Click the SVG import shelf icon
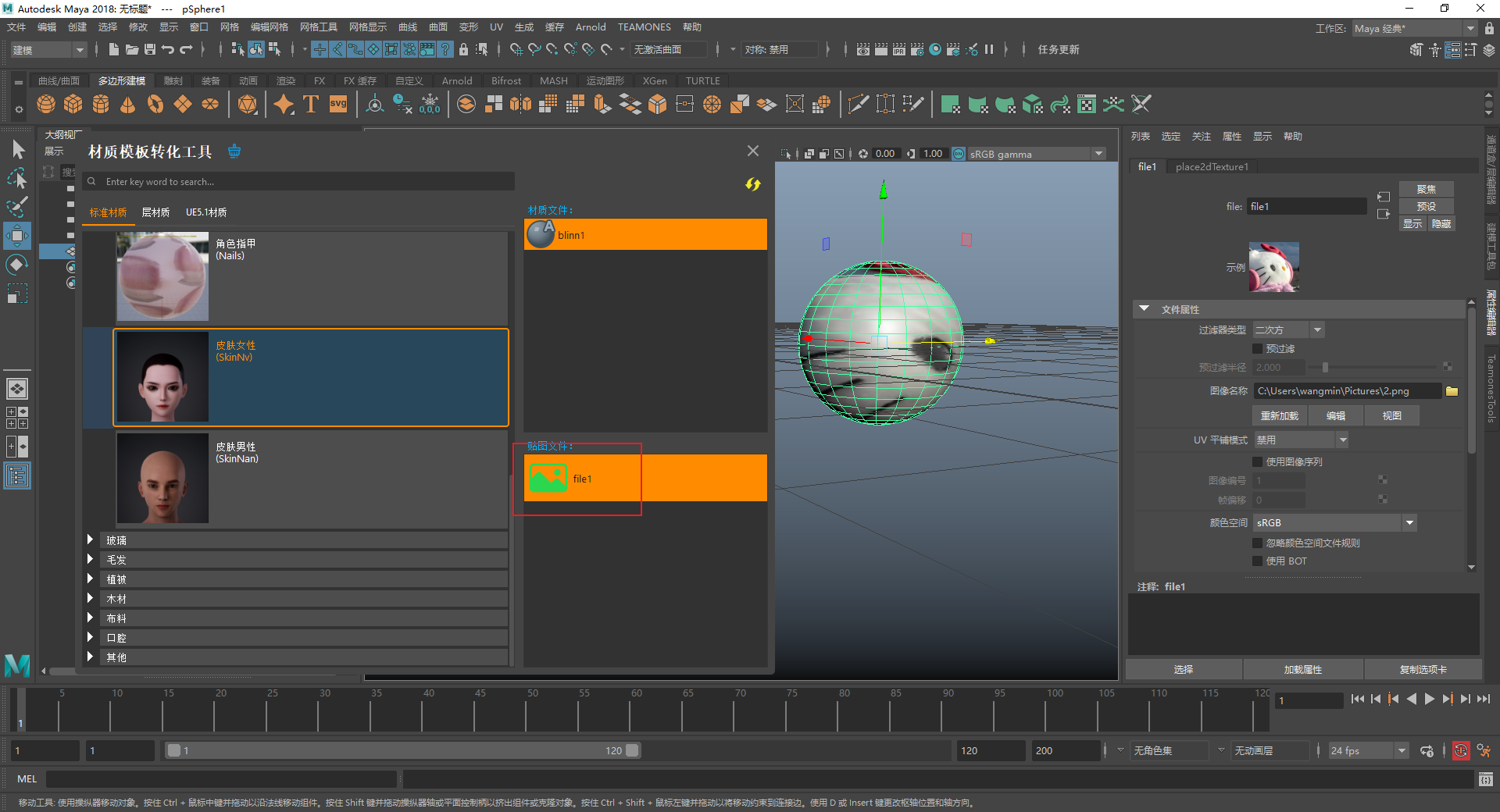Image resolution: width=1500 pixels, height=812 pixels. tap(338, 104)
